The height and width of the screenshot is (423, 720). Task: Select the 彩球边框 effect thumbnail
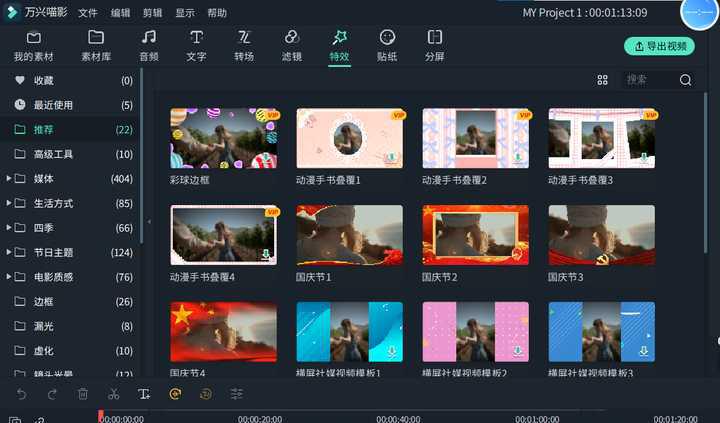[224, 138]
